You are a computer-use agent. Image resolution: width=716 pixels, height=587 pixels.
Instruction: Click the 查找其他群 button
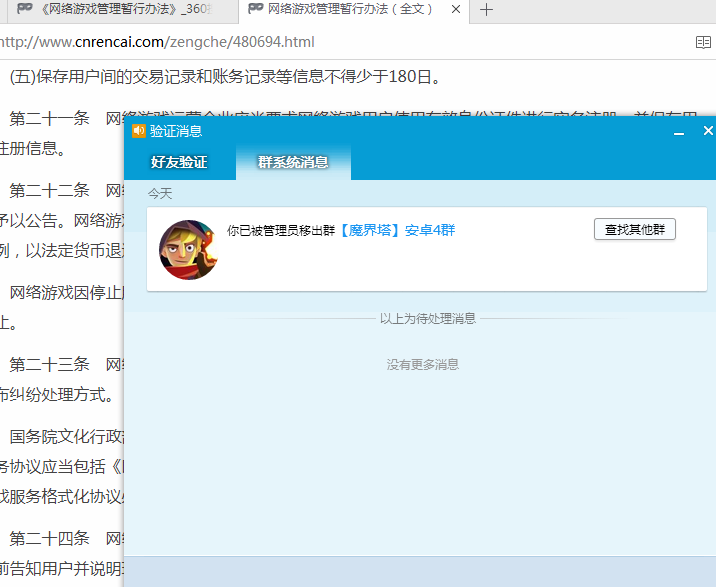(x=635, y=229)
